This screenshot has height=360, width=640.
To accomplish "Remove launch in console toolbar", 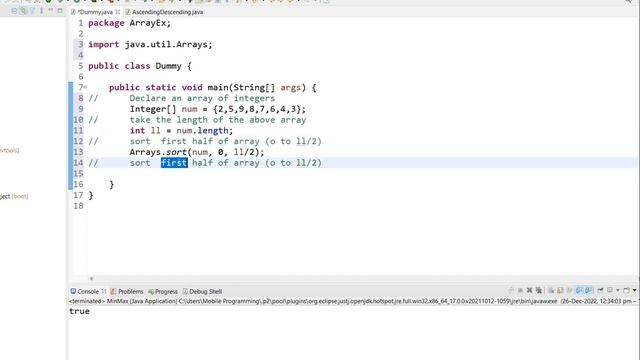I will pos(529,290).
